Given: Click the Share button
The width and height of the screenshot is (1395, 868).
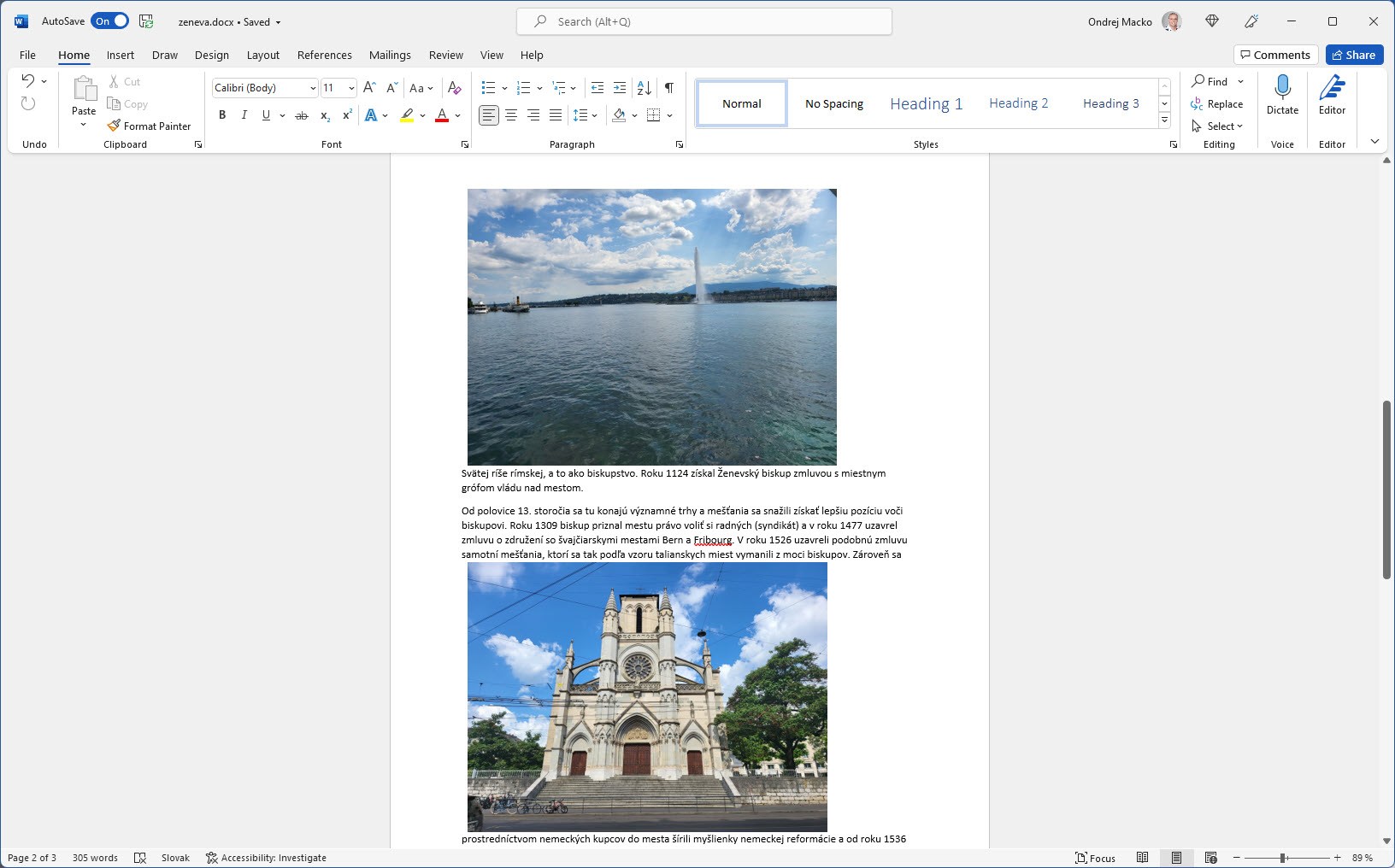Looking at the screenshot, I should coord(1354,55).
